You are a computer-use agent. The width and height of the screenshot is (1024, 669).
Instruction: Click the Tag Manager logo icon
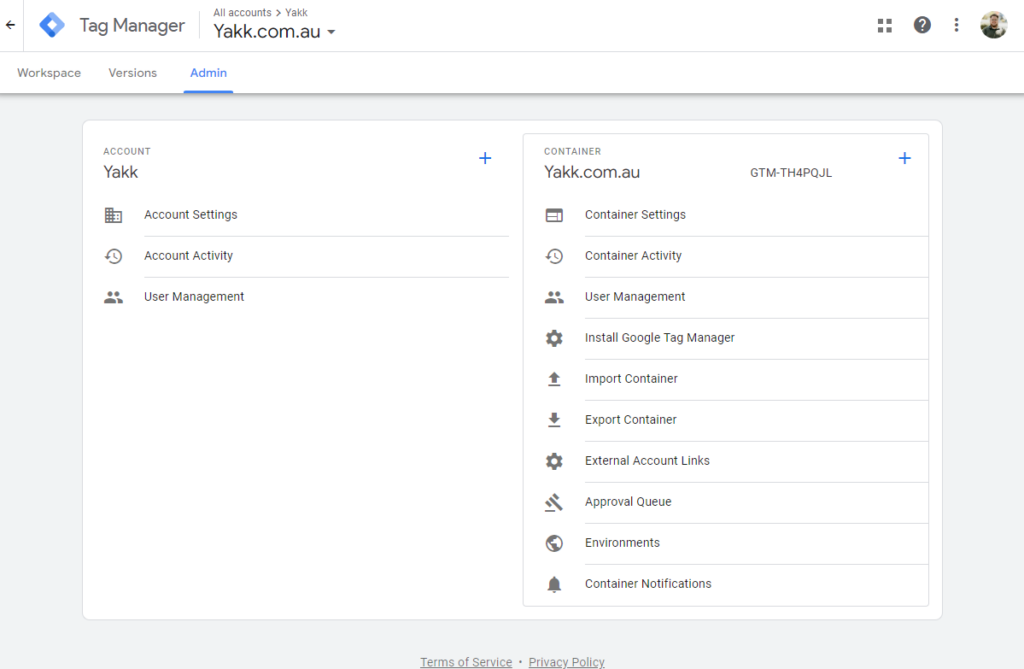point(52,26)
